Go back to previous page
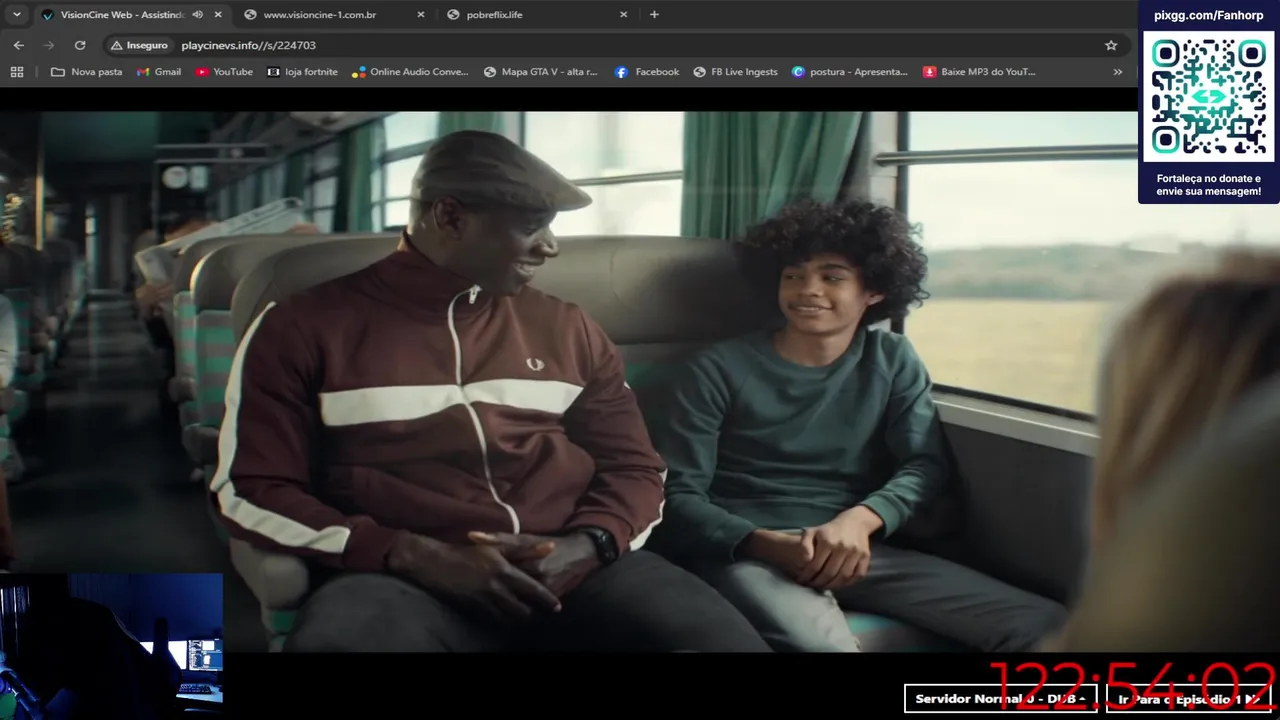This screenshot has height=720, width=1280. [x=18, y=45]
